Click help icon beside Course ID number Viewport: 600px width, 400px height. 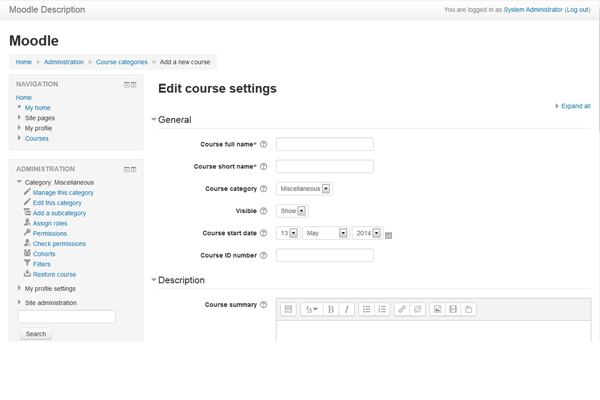click(264, 255)
